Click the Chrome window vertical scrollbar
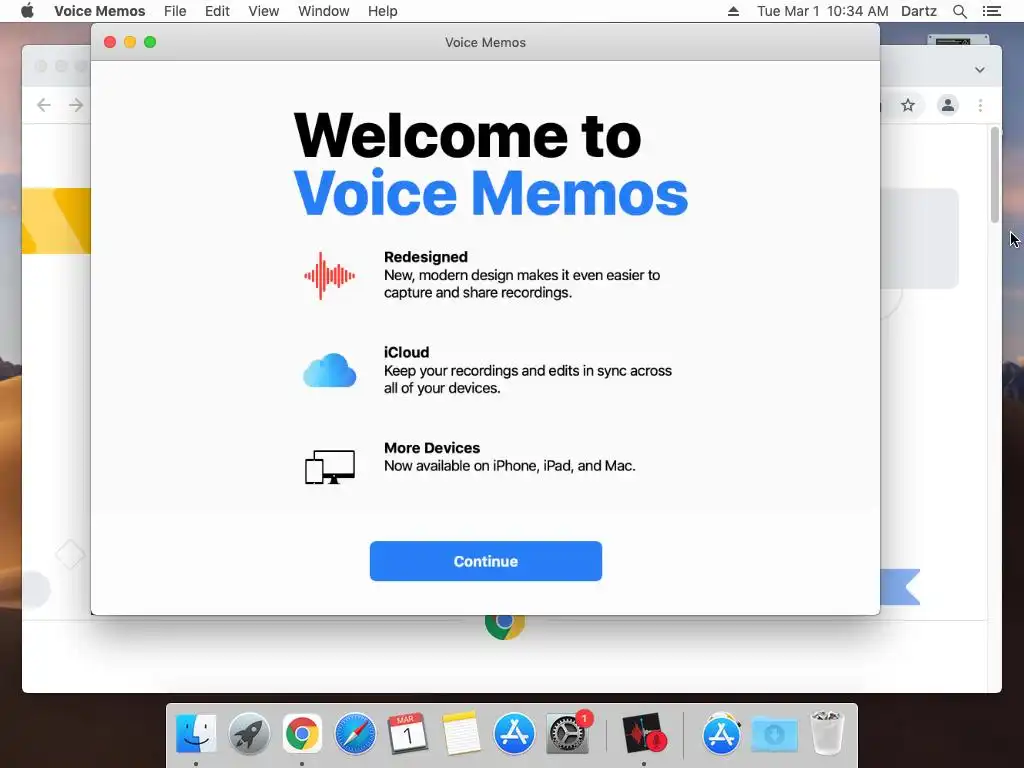Viewport: 1024px width, 768px height. pos(995,175)
